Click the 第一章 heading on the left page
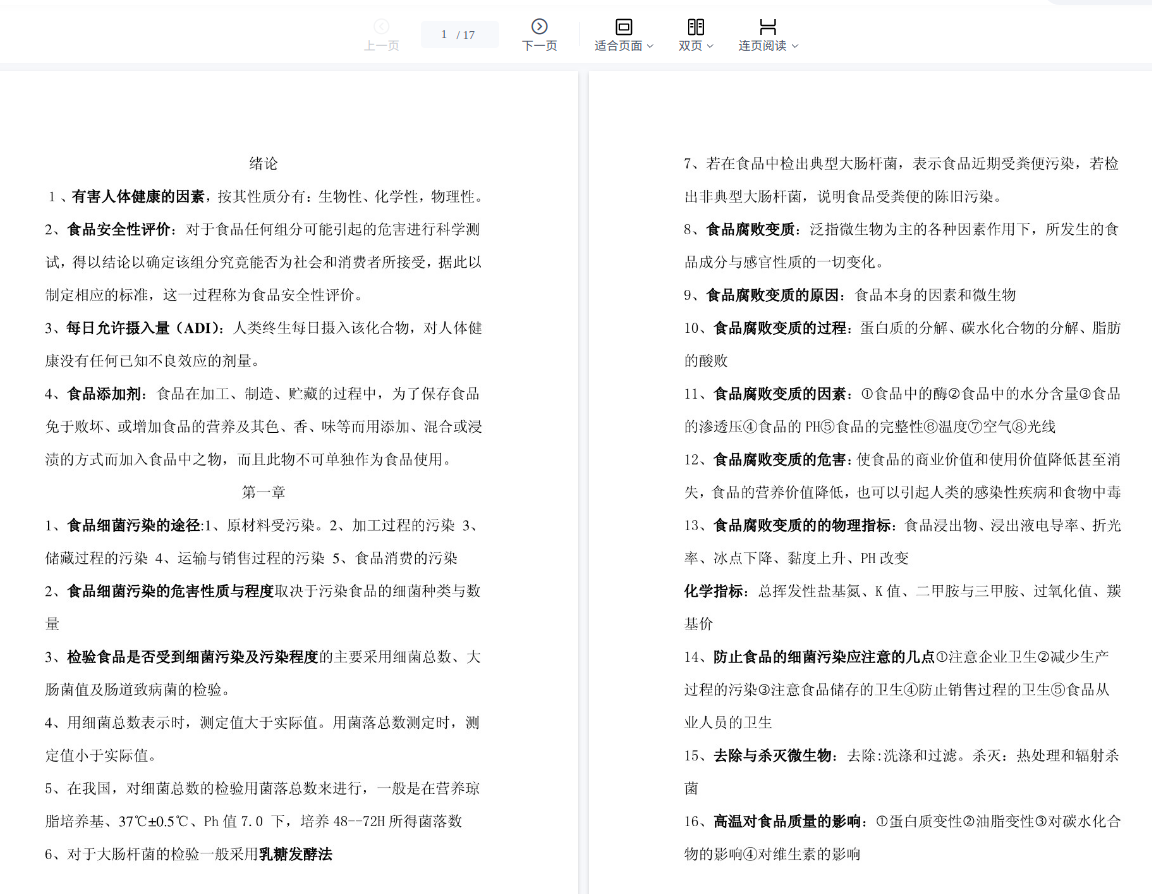Viewport: 1152px width, 894px height. pos(263,492)
